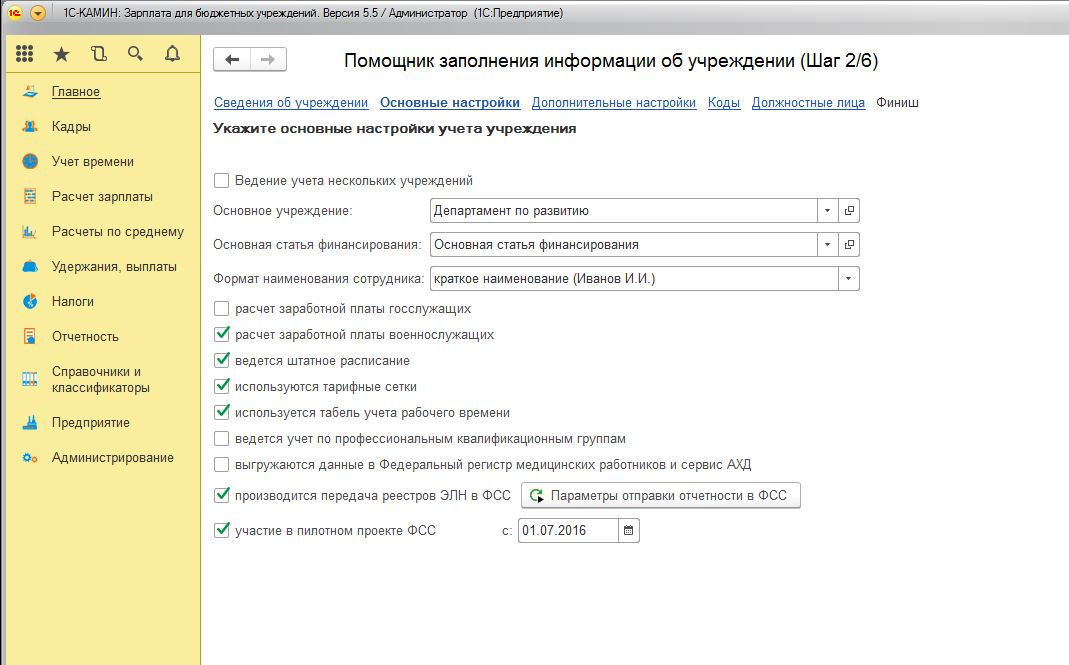The image size is (1069, 665).
Task: Open the Должностные лица link
Action: click(808, 103)
